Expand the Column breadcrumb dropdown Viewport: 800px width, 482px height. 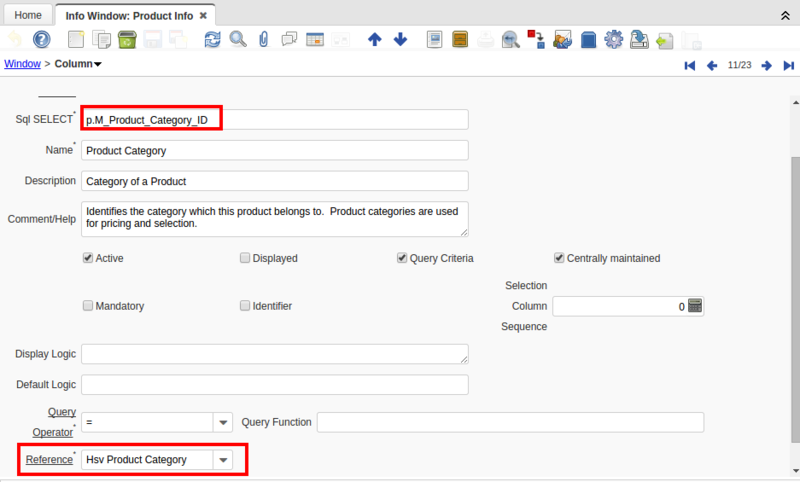[x=98, y=64]
